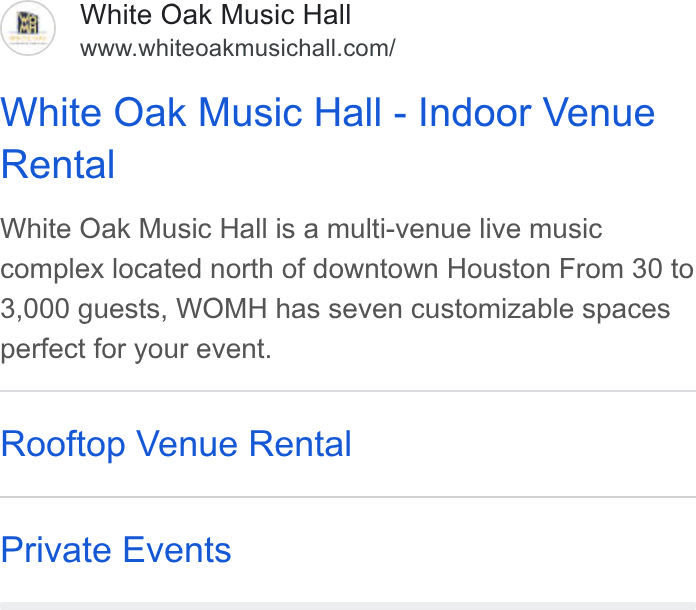
Task: Click the description snippet's first line
Action: (x=301, y=229)
